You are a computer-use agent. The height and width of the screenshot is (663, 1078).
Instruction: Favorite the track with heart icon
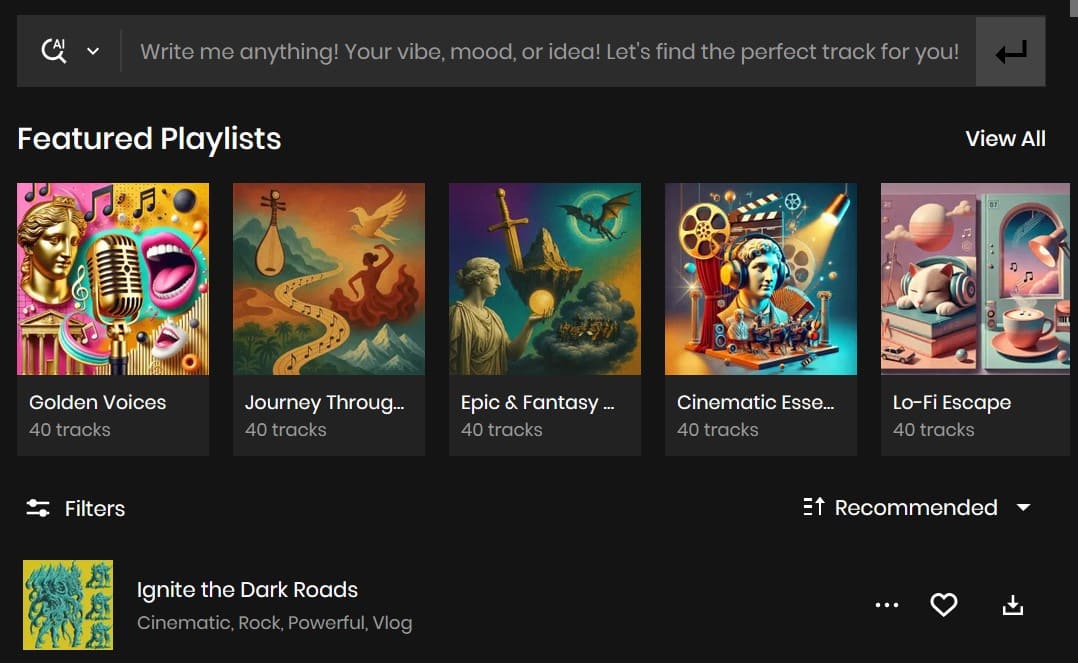(944, 605)
